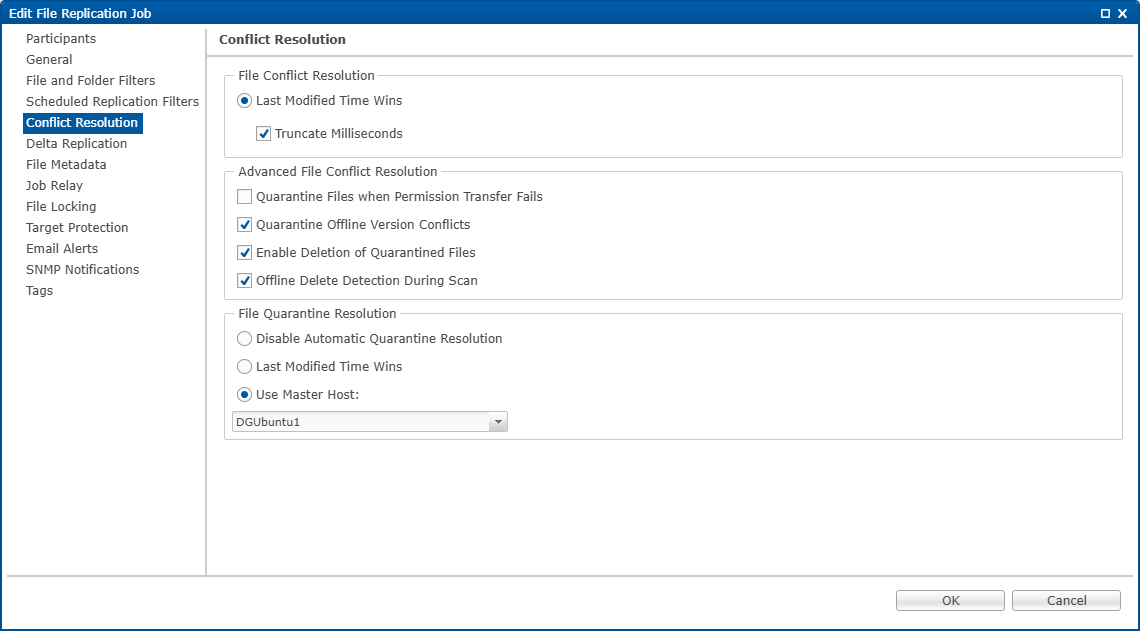Open the Participants settings page

click(61, 39)
